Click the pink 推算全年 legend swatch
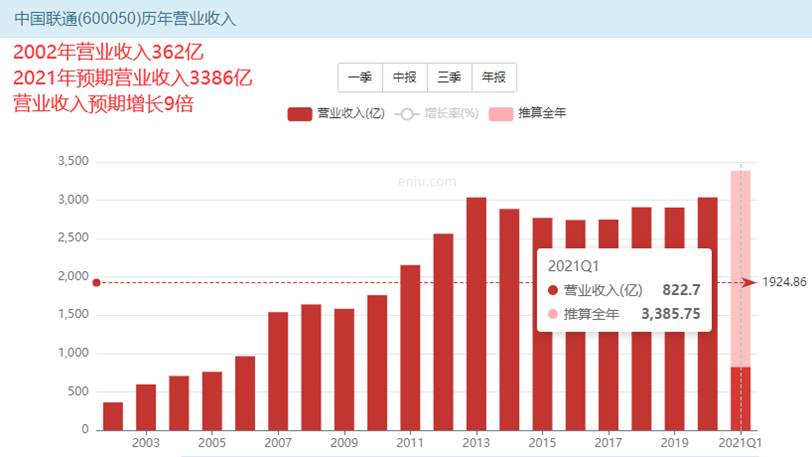812x457 pixels. (x=501, y=114)
